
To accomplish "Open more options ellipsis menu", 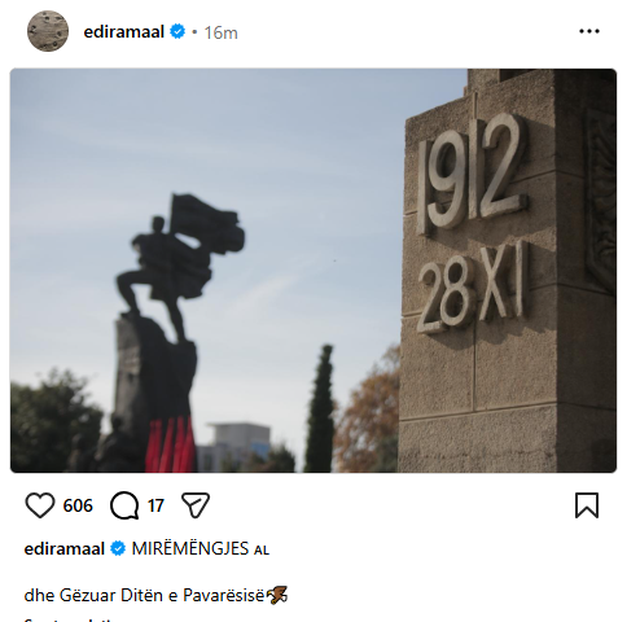I will (589, 31).
